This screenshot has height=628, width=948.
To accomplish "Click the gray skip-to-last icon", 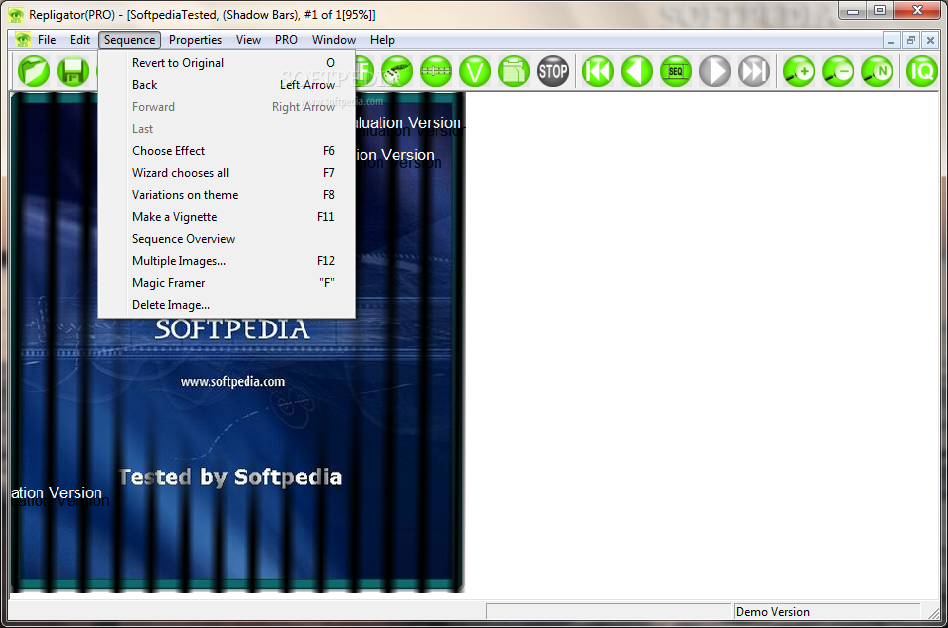I will pos(754,71).
